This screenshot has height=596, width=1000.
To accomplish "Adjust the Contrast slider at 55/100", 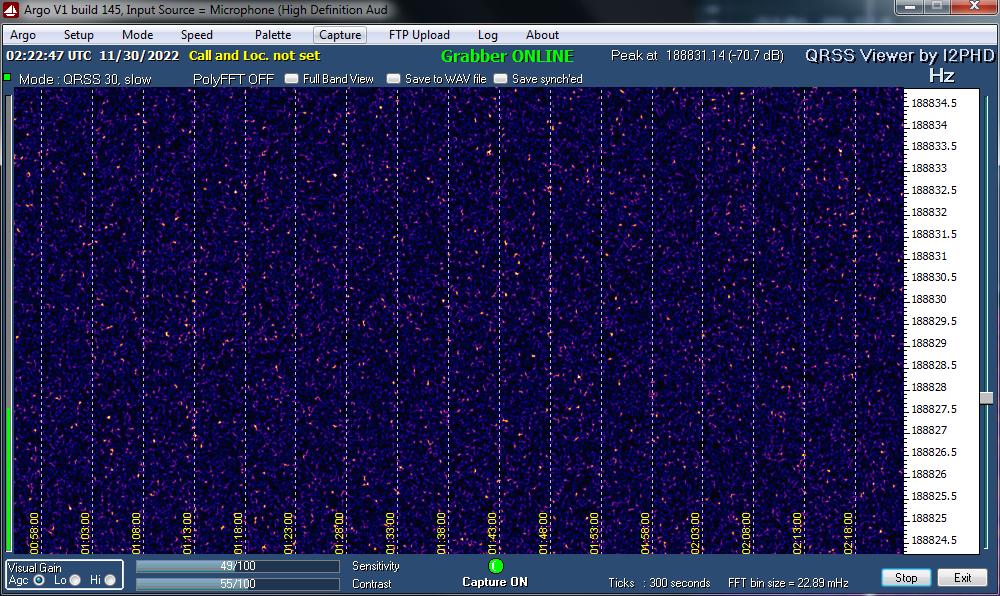I will coord(237,584).
